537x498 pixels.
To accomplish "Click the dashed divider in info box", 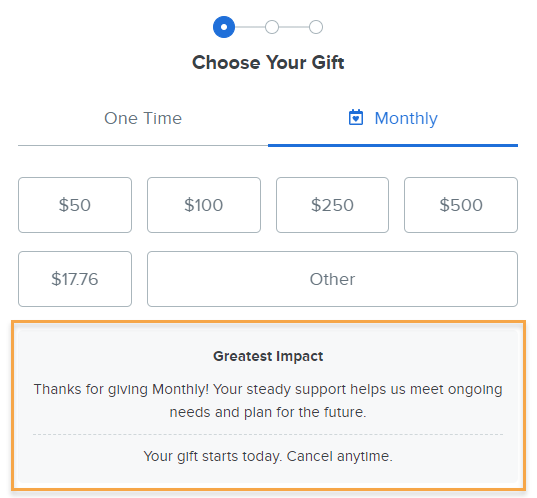I will 268,434.
